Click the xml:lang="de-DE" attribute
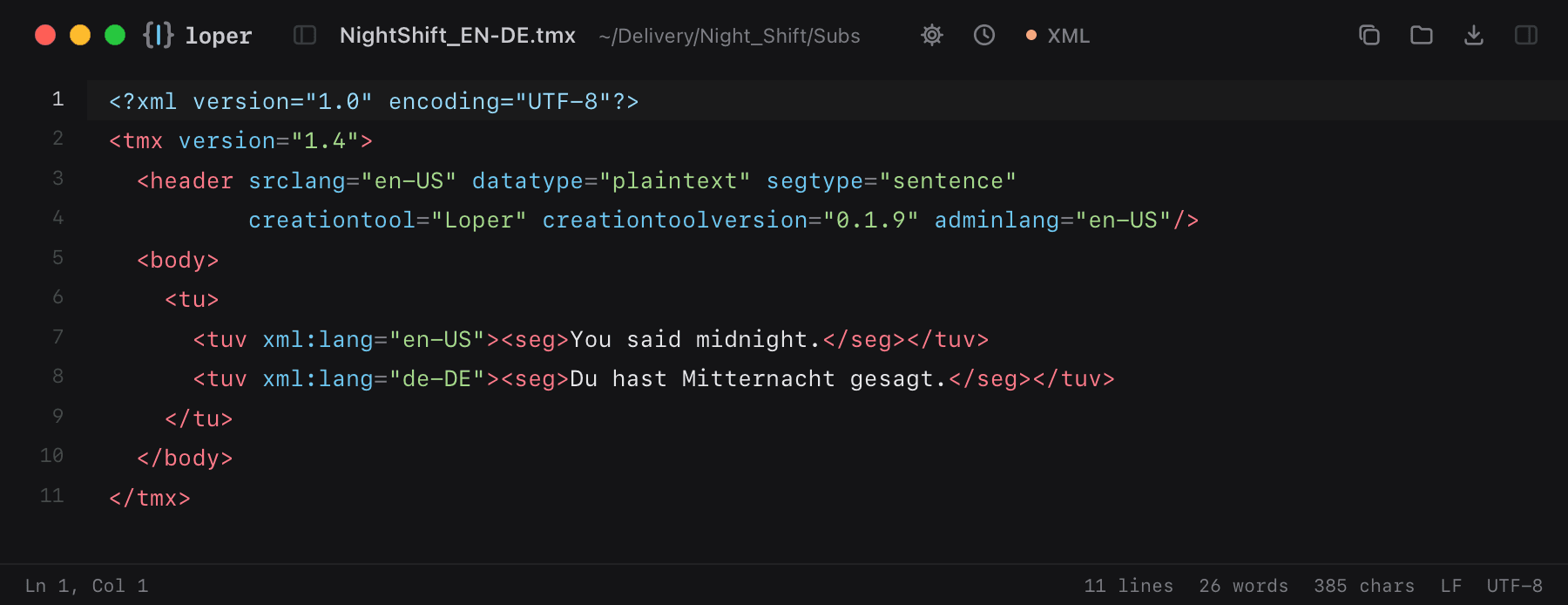 point(373,378)
